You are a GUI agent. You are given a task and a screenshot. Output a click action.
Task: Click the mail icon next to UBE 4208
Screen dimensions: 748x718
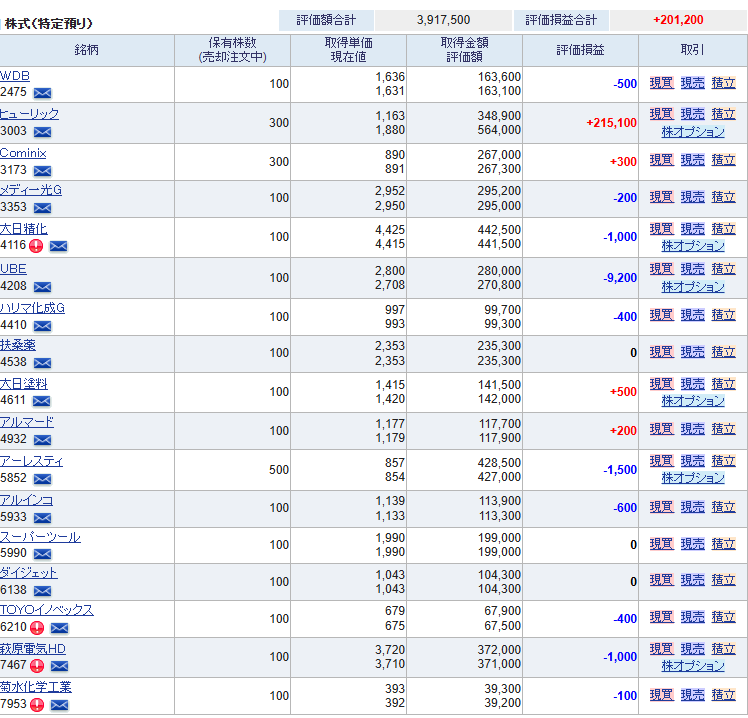42,286
